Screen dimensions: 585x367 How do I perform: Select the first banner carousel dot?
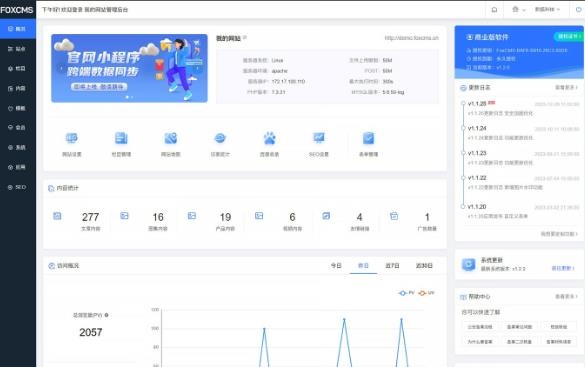[x=127, y=97]
